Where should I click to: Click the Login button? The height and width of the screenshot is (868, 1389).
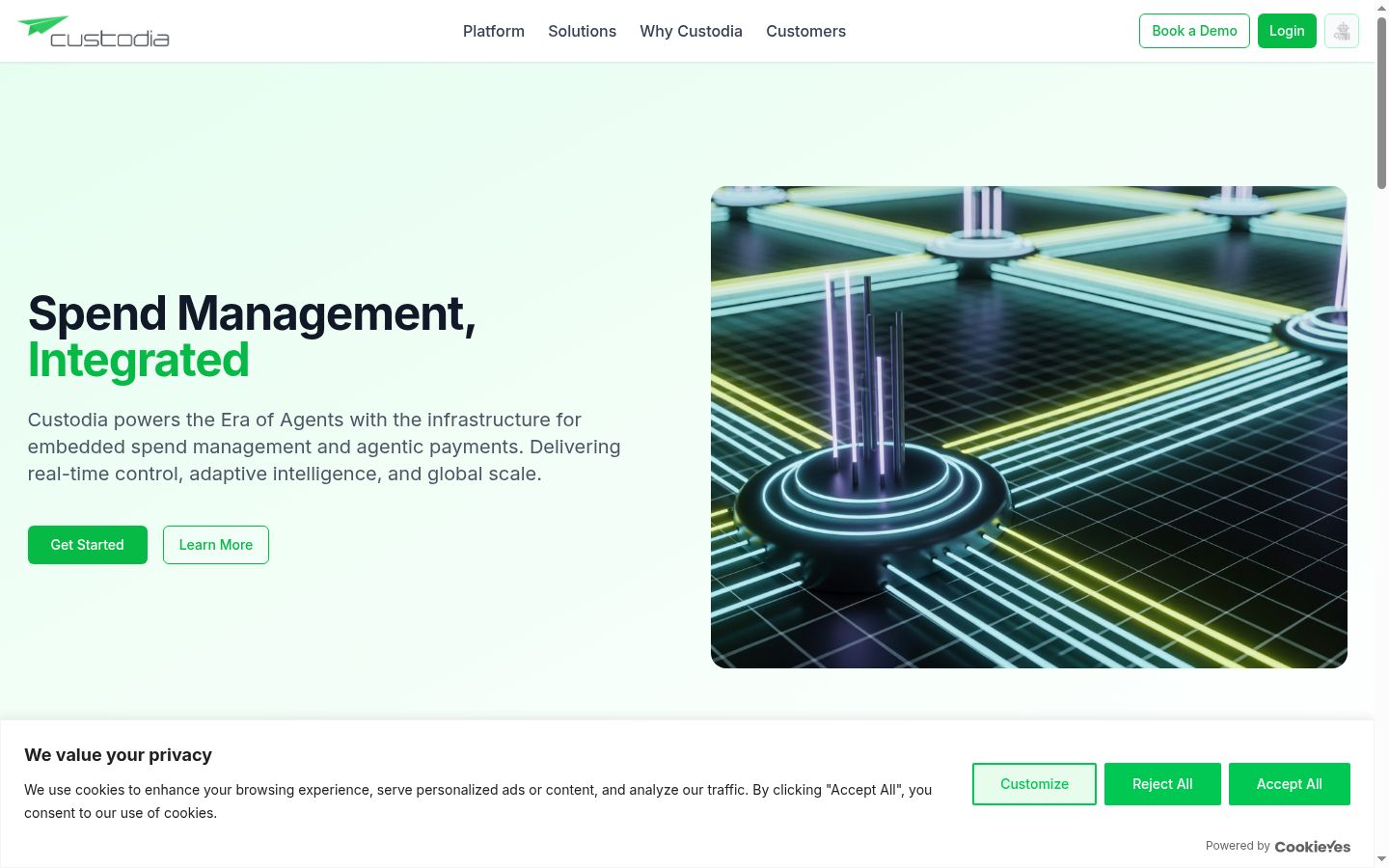[1287, 31]
